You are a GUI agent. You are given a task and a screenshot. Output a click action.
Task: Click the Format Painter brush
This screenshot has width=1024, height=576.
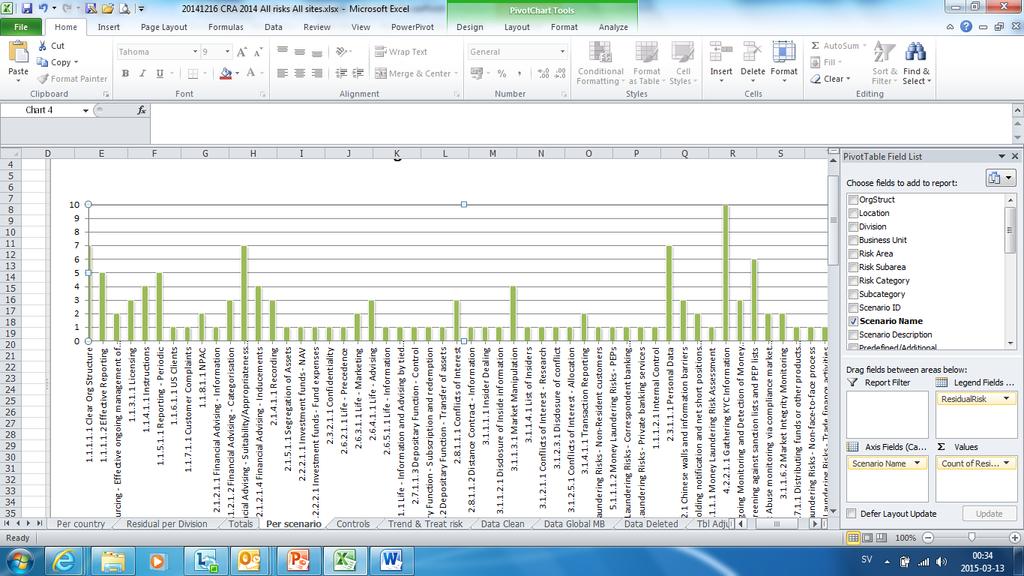(x=42, y=78)
